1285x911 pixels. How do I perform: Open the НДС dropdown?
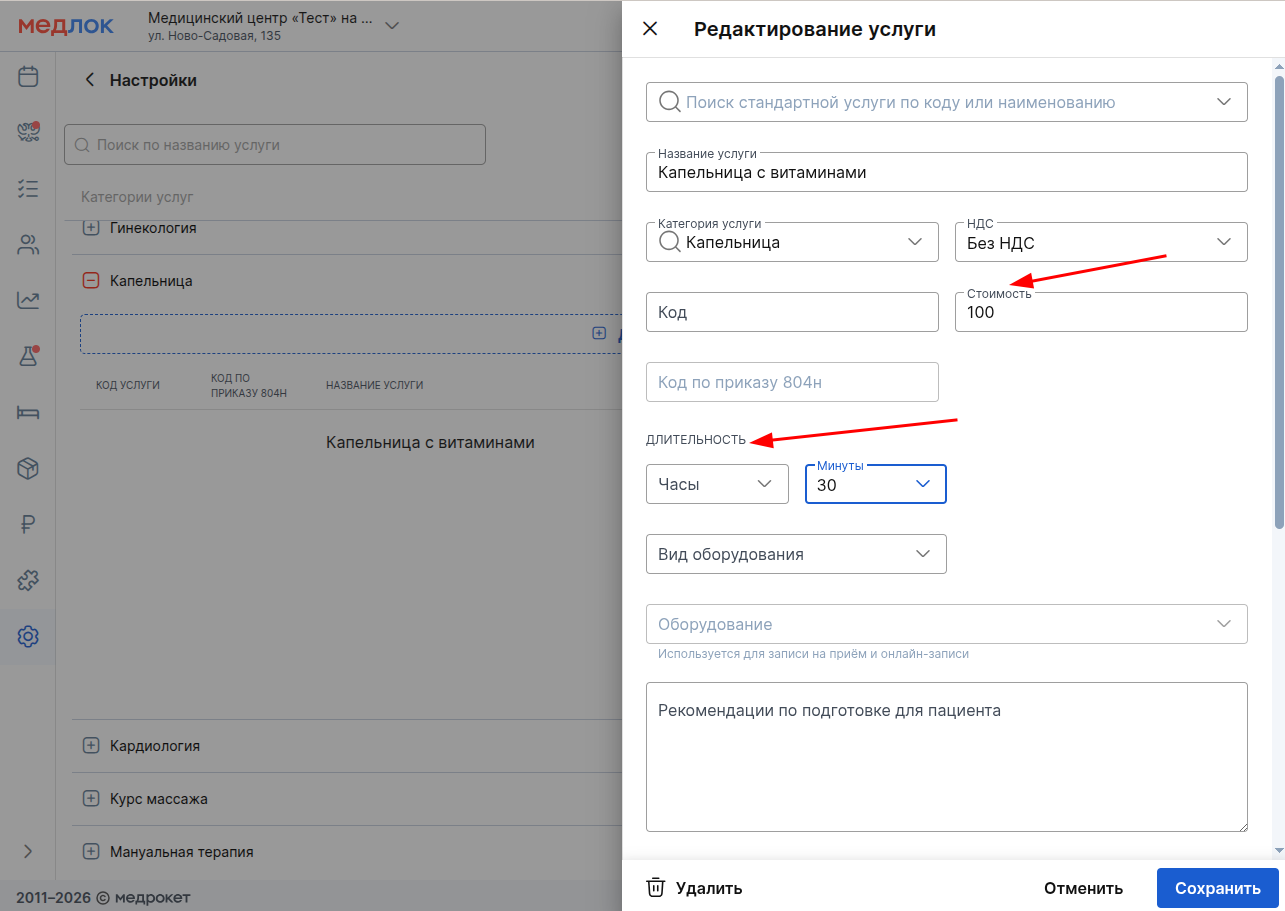(1100, 242)
